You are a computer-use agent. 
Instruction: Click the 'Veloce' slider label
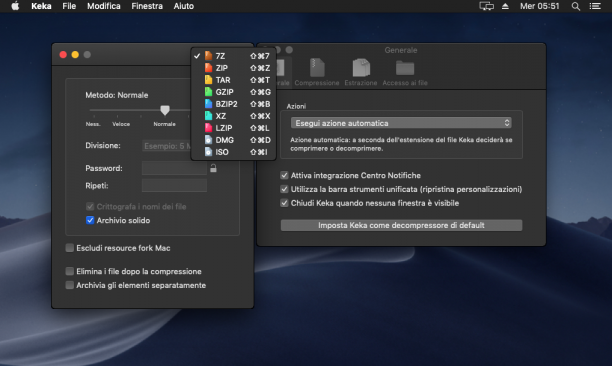click(x=121, y=124)
